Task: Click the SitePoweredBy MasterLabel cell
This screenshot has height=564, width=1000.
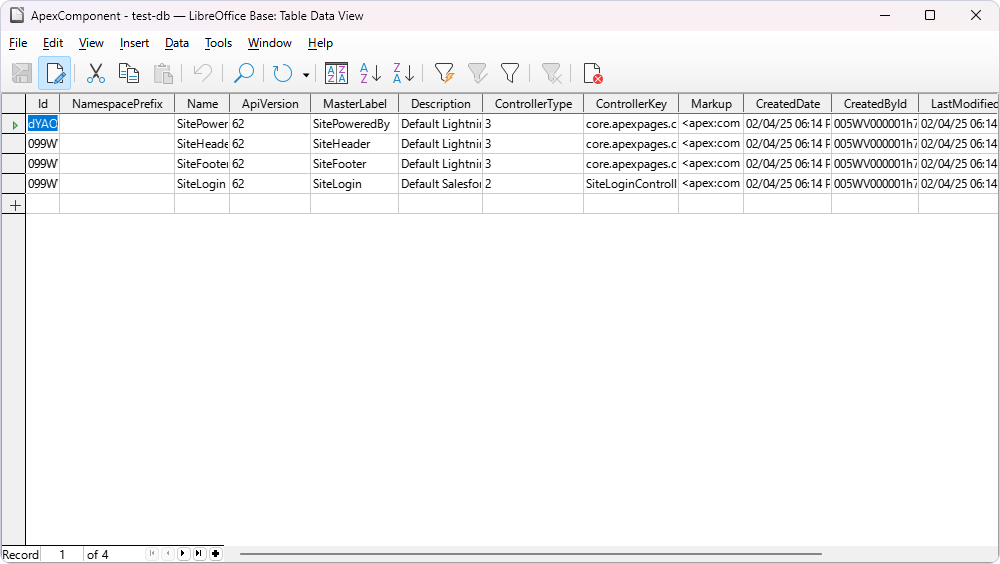Action: pos(355,124)
